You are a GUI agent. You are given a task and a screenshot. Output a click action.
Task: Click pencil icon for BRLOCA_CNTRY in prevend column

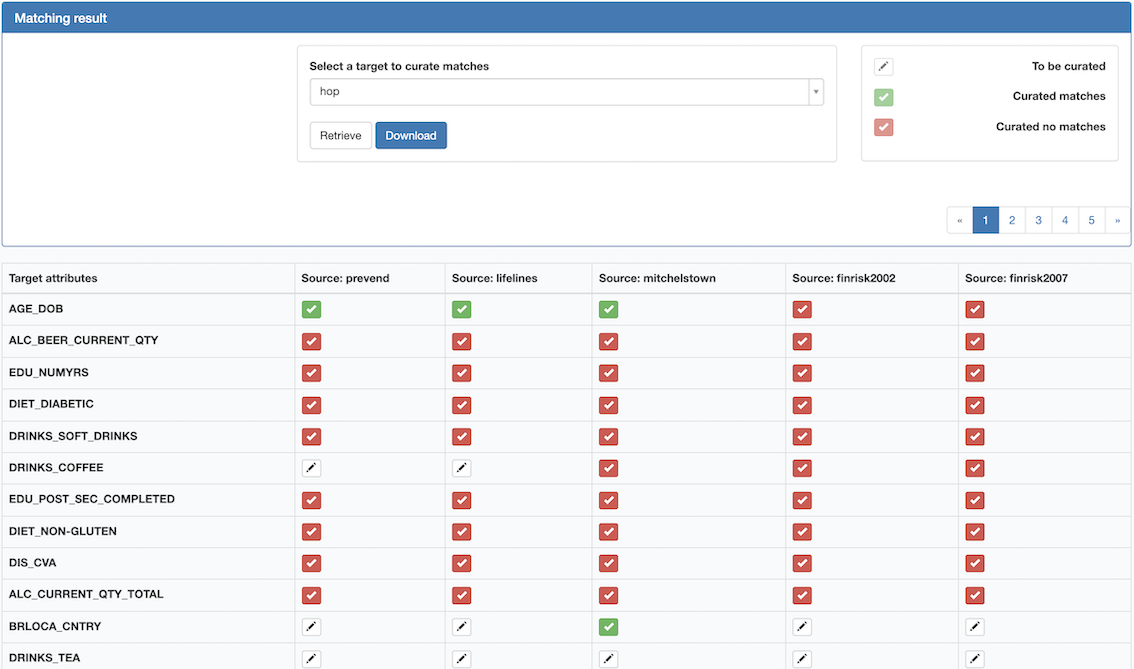coord(311,627)
